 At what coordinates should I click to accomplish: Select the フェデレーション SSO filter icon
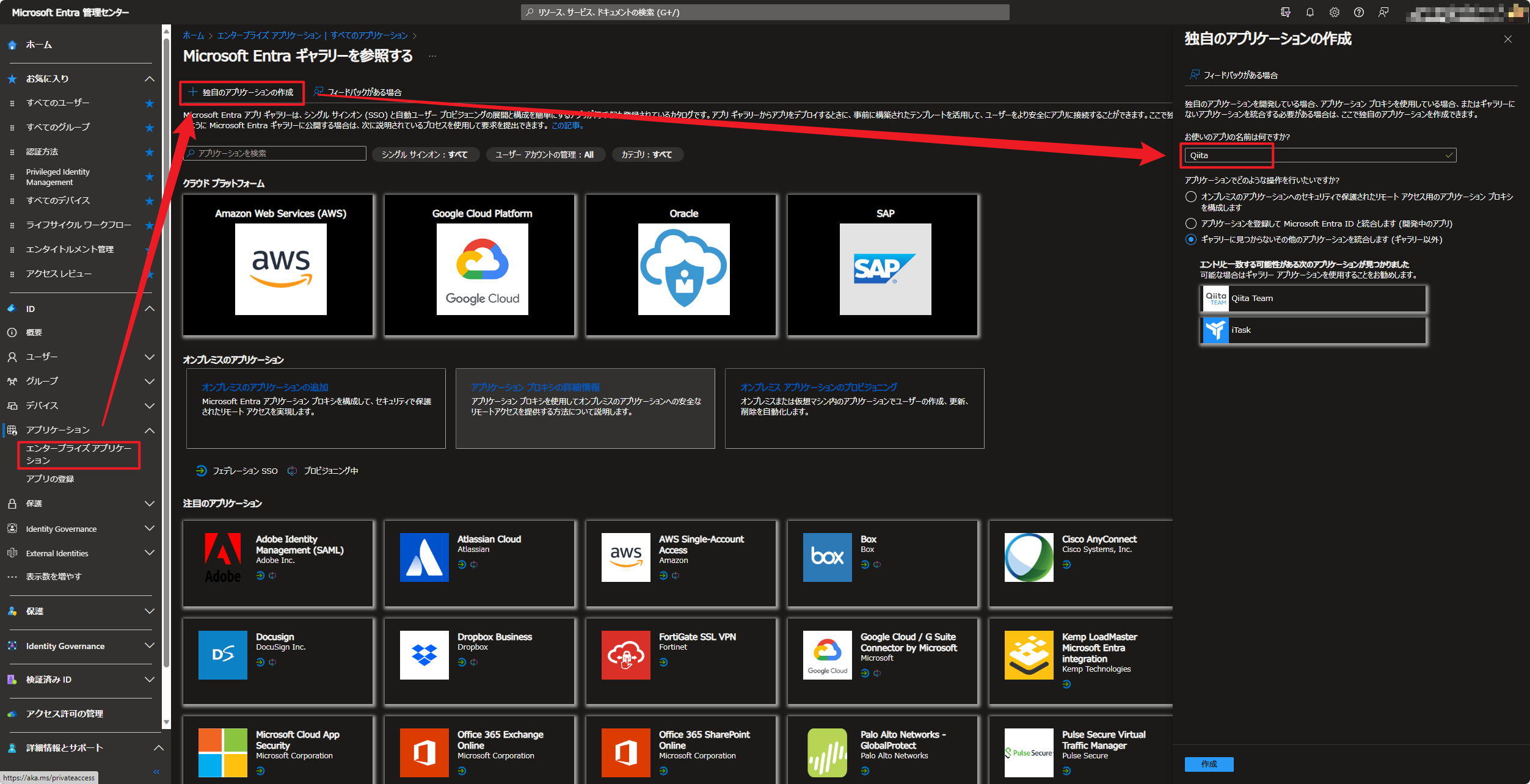pos(201,470)
